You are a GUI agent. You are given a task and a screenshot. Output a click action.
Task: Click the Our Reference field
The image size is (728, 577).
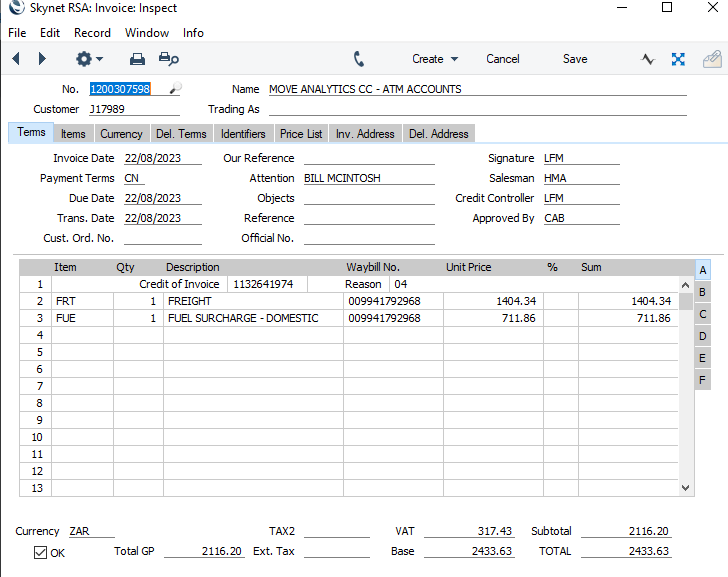(369, 158)
